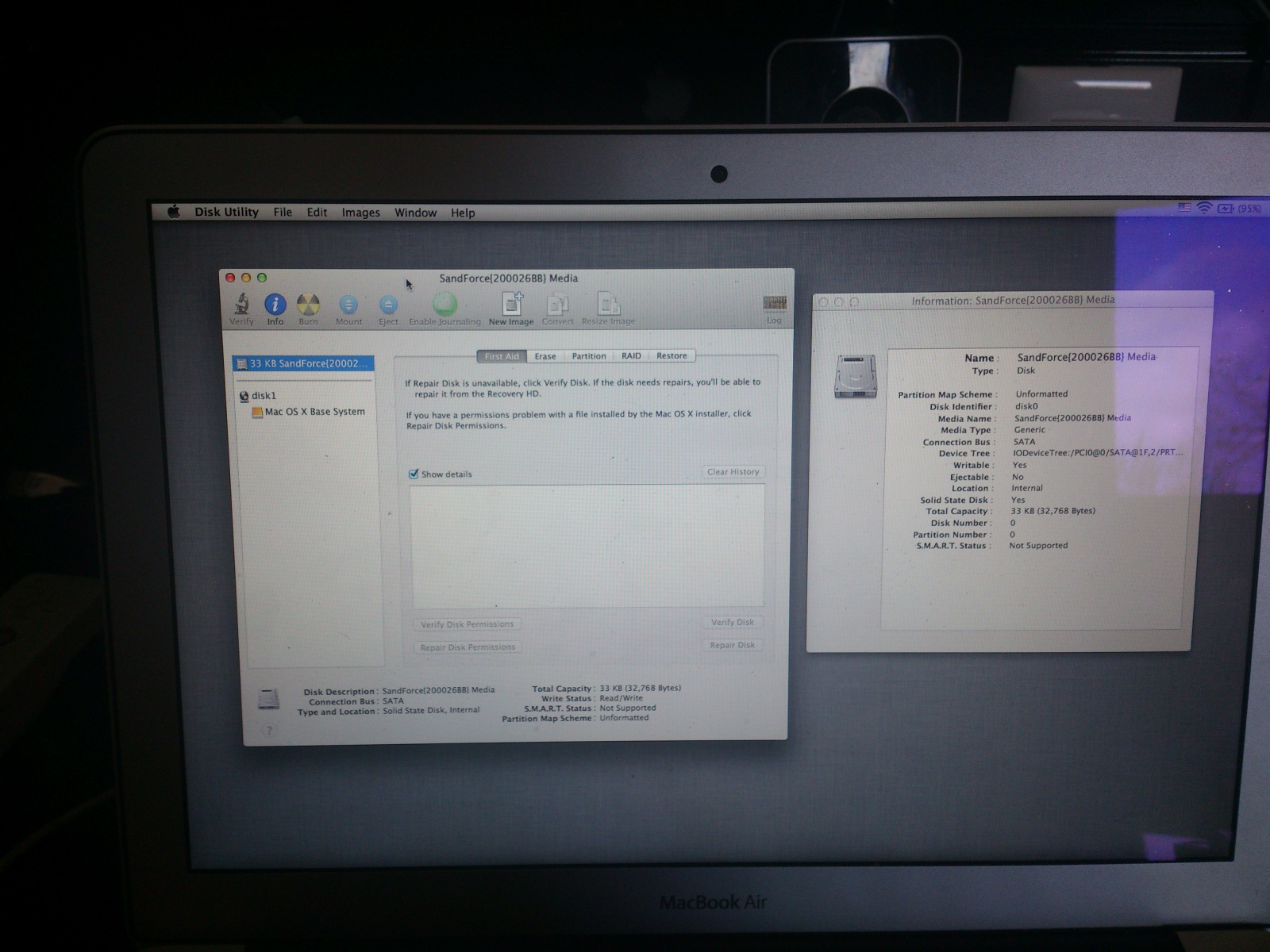
Task: Click the 'Solid State Disk, Internal' Type and Location value
Action: pos(431,710)
